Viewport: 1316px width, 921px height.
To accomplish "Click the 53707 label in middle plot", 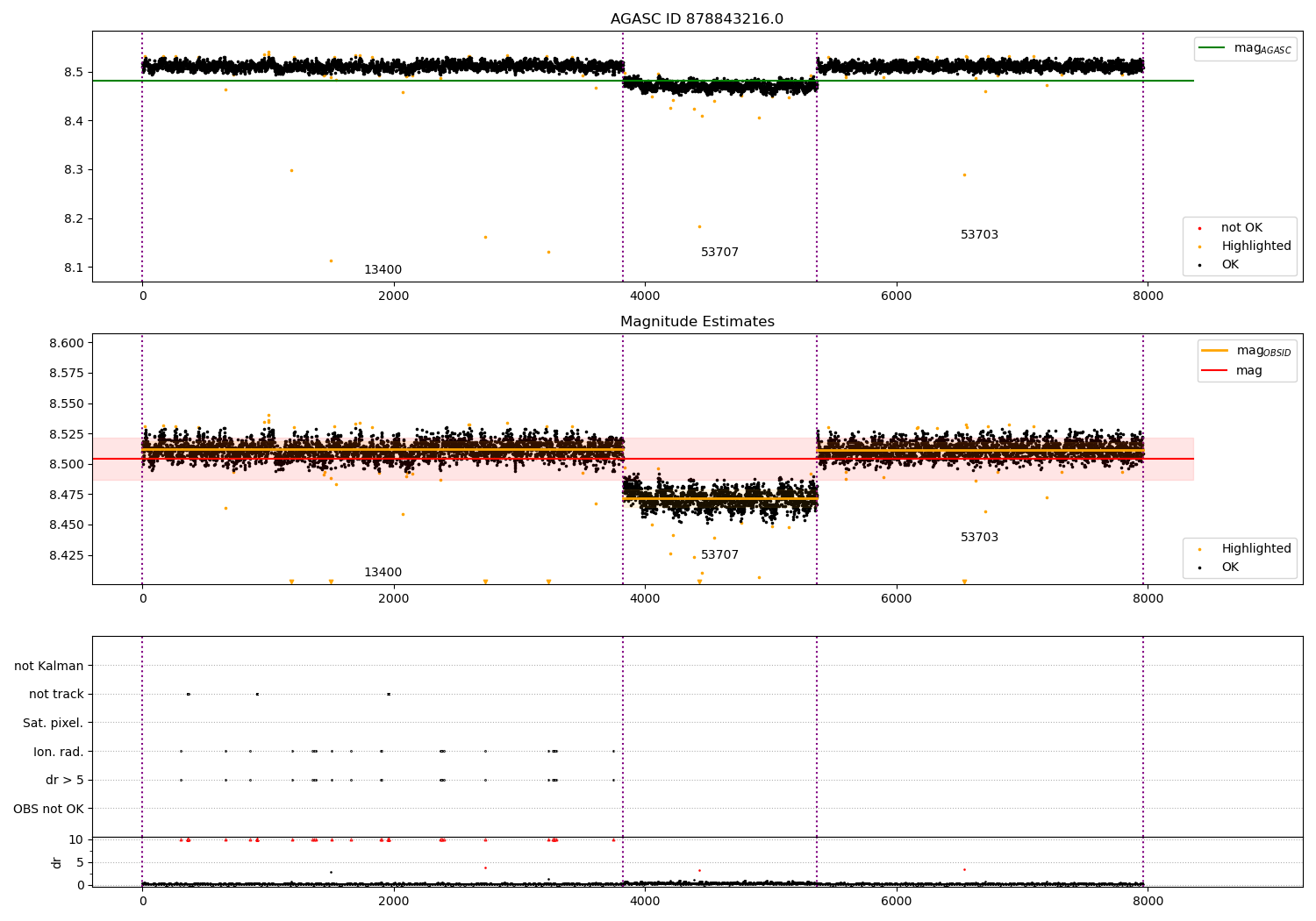I will tap(719, 555).
